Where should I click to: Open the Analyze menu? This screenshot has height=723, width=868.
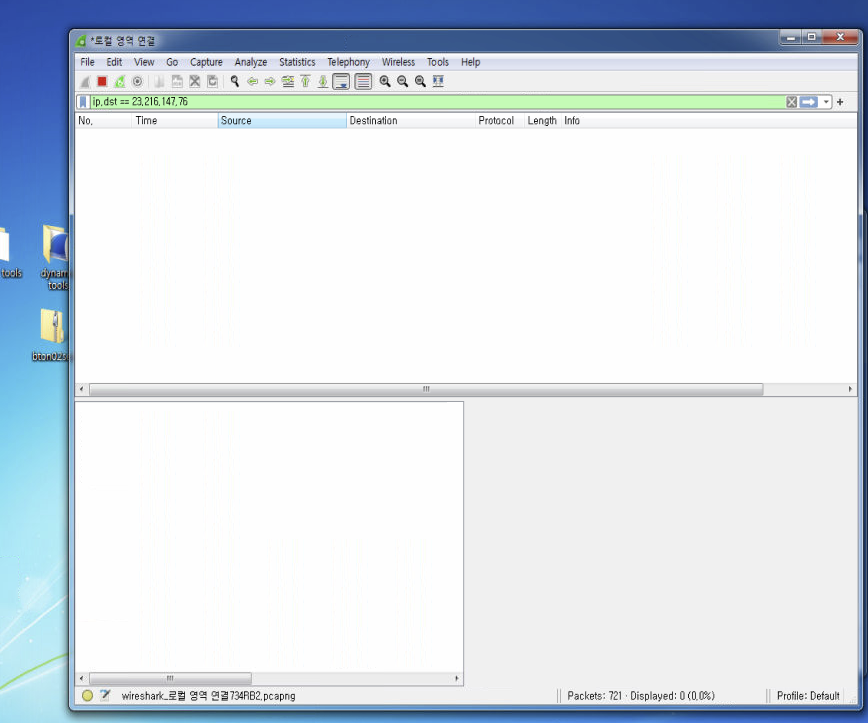(251, 62)
